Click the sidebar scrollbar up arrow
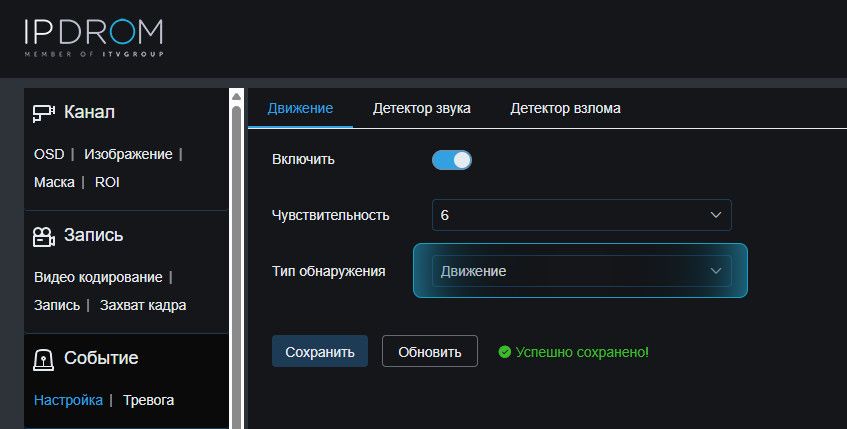The image size is (847, 429). tap(236, 96)
